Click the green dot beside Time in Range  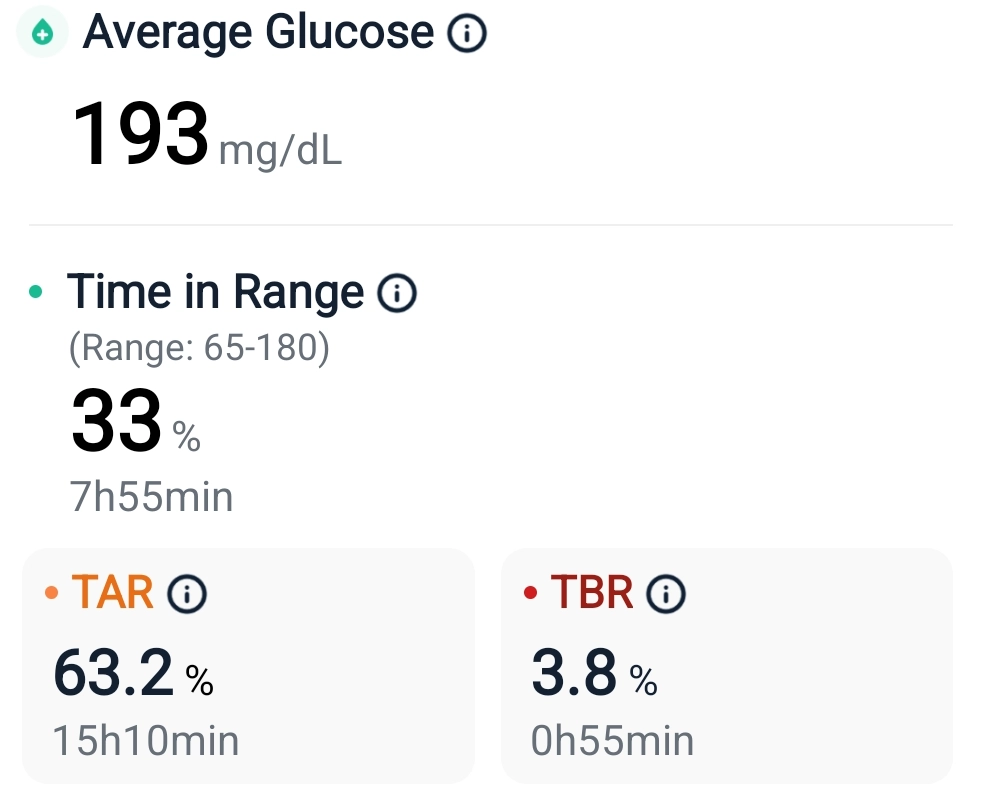(x=37, y=293)
